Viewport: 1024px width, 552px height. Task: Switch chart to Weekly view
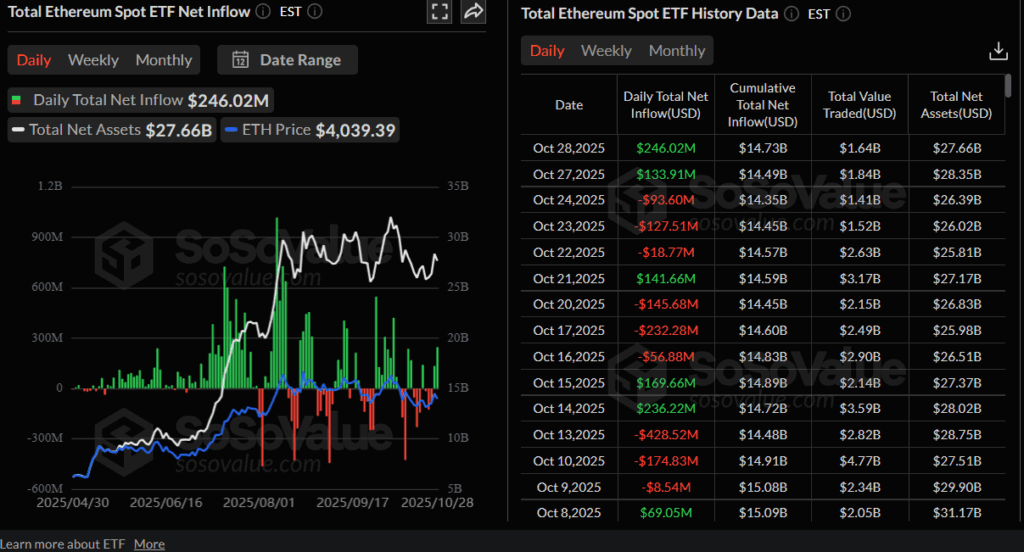[x=93, y=60]
